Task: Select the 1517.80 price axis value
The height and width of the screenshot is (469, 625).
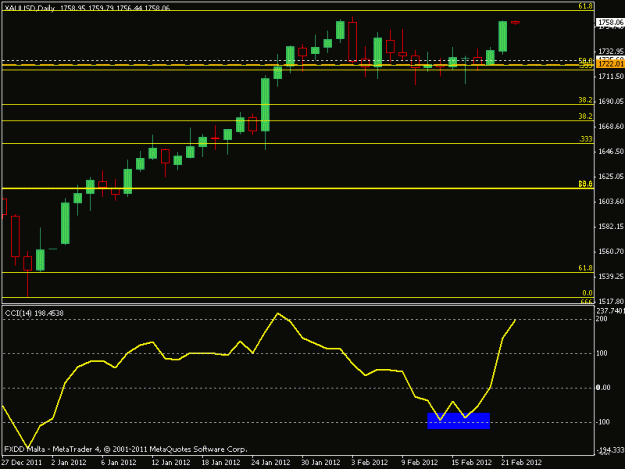Action: click(610, 301)
